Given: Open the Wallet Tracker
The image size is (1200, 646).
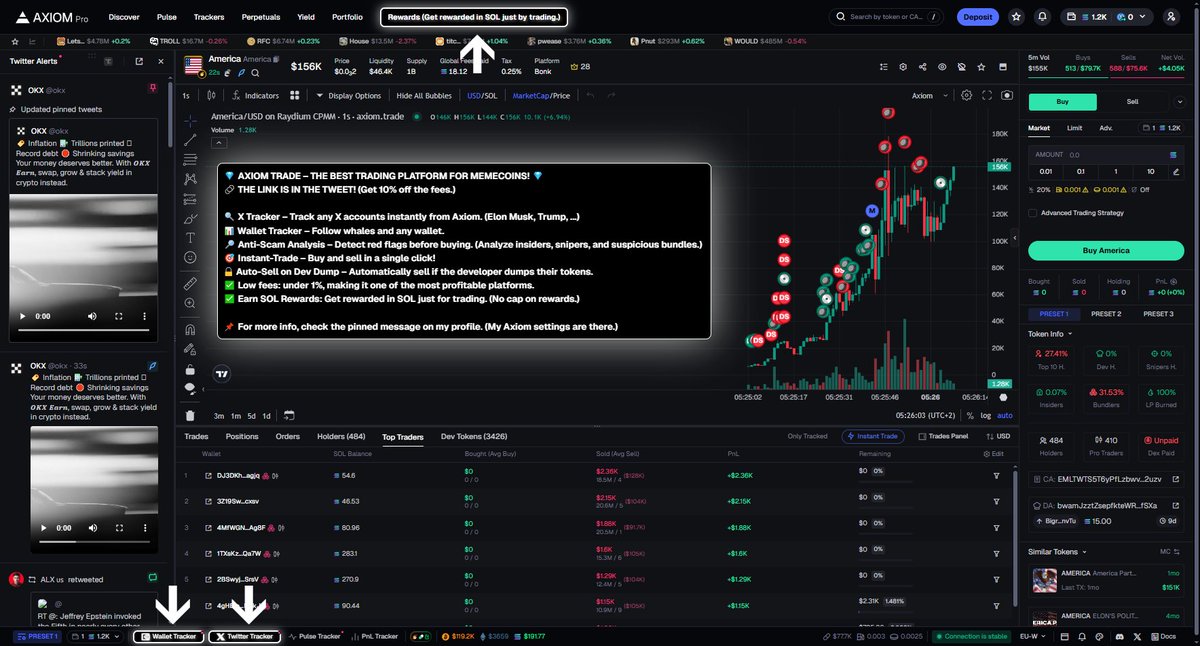Looking at the screenshot, I should click(169, 636).
